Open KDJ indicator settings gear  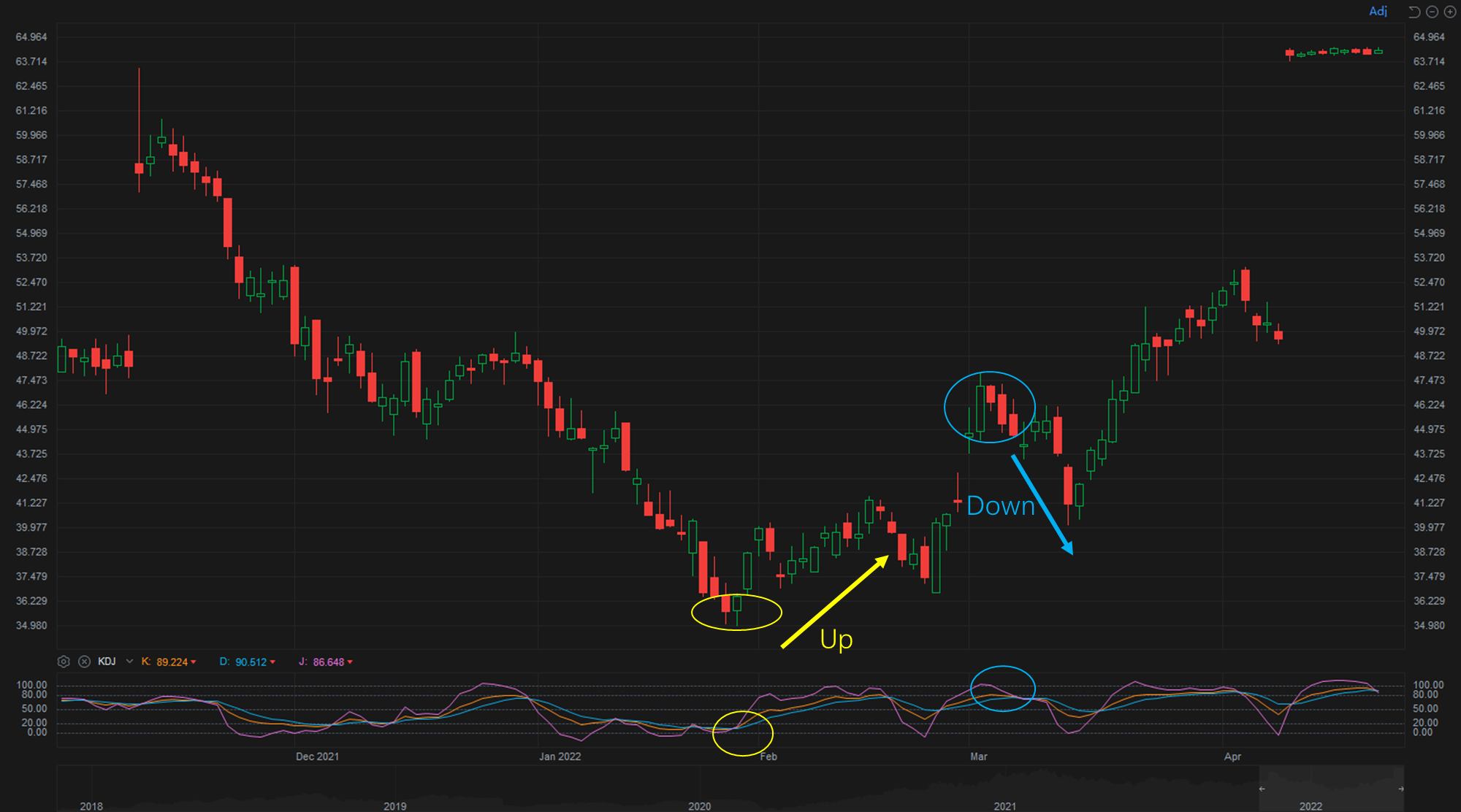tap(64, 662)
